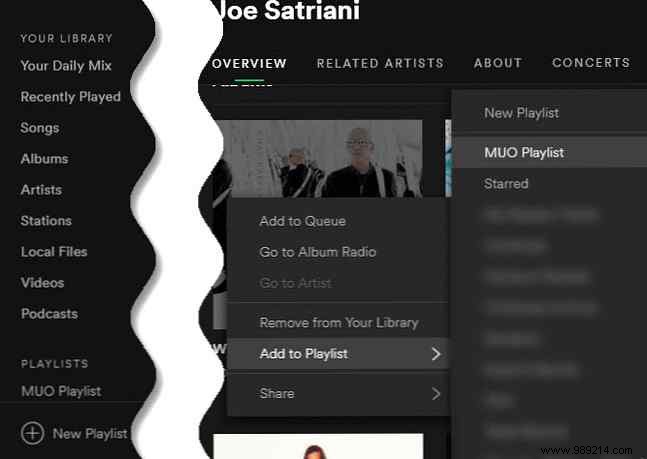Viewport: 647px width, 459px height.
Task: Click New Playlist at the sidebar bottom
Action: tap(90, 433)
